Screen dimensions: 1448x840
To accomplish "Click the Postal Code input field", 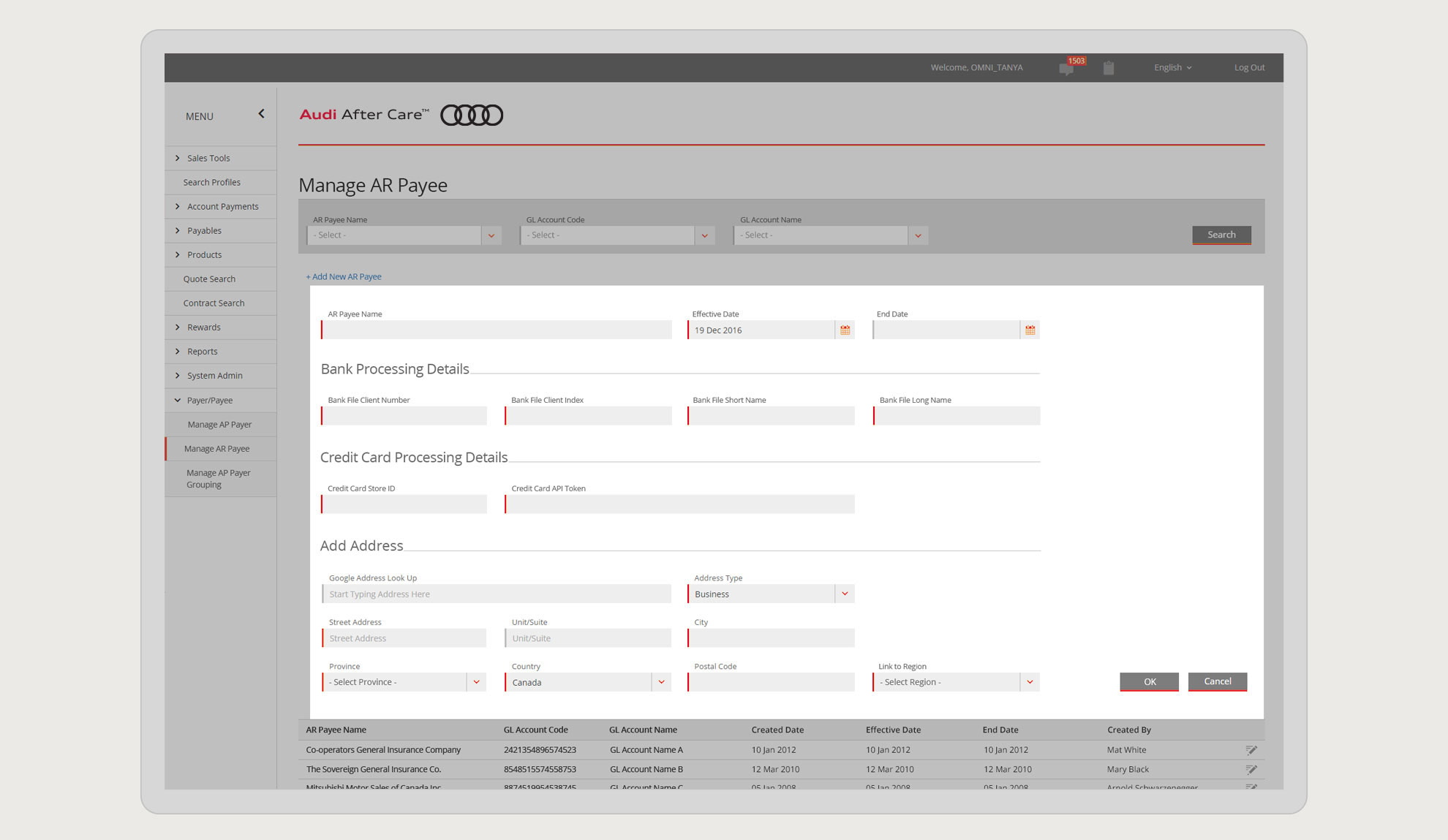I will tap(771, 683).
